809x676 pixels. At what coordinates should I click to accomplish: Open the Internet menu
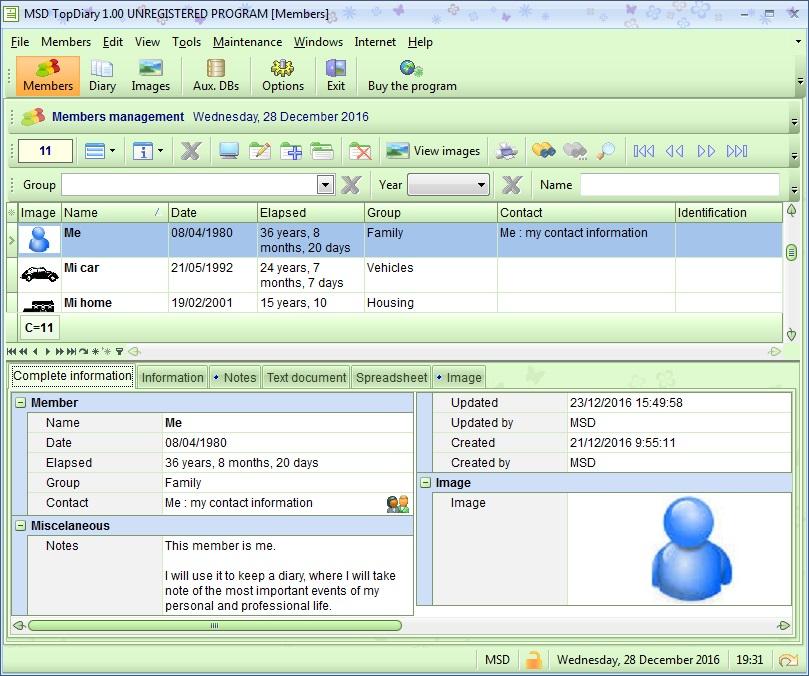[x=375, y=42]
